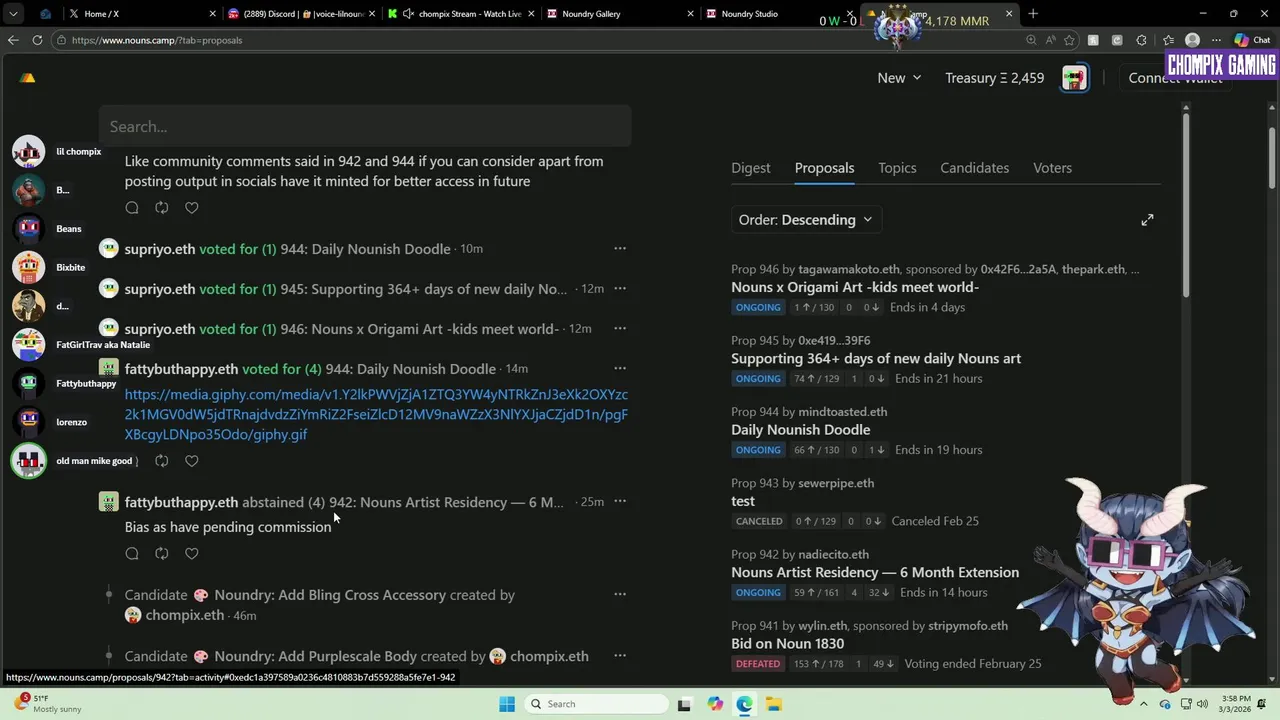This screenshot has height=720, width=1280.
Task: Open the media.giphy.com gif link
Action: (376, 414)
